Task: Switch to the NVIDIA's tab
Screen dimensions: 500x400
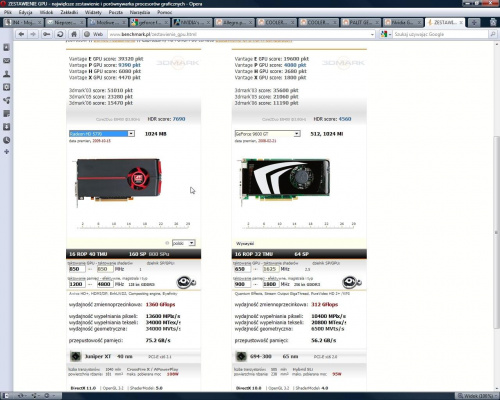Action: (192, 23)
